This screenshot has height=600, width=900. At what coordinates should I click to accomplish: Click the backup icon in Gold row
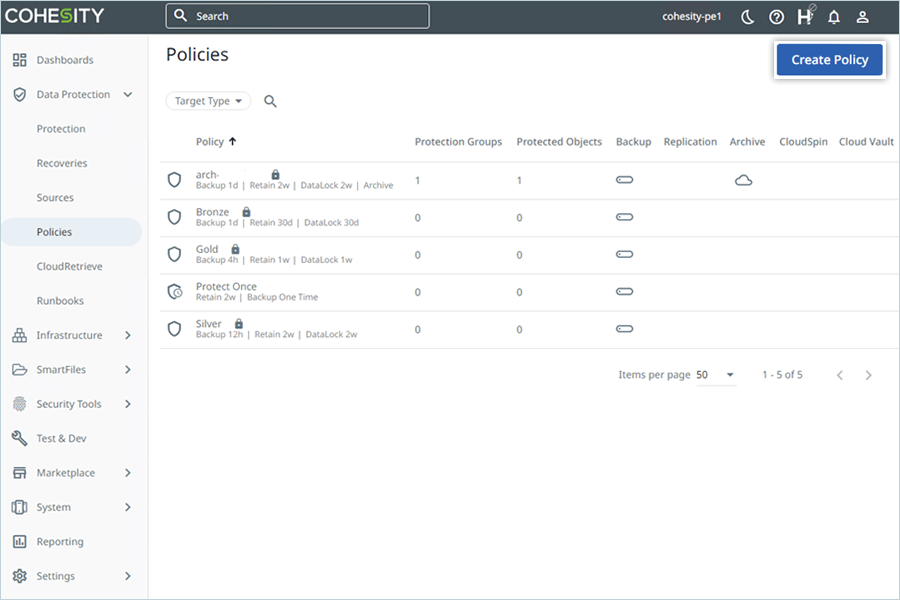[x=624, y=254]
